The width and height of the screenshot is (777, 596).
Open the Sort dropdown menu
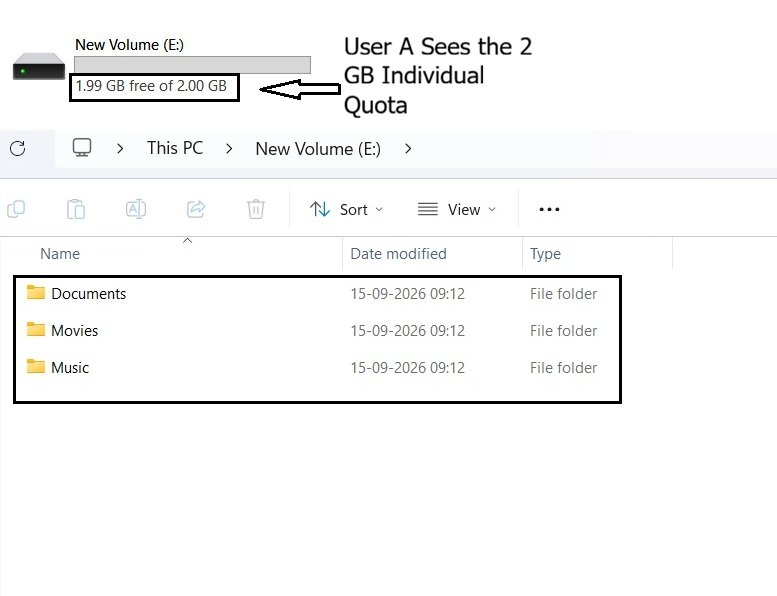coord(346,210)
